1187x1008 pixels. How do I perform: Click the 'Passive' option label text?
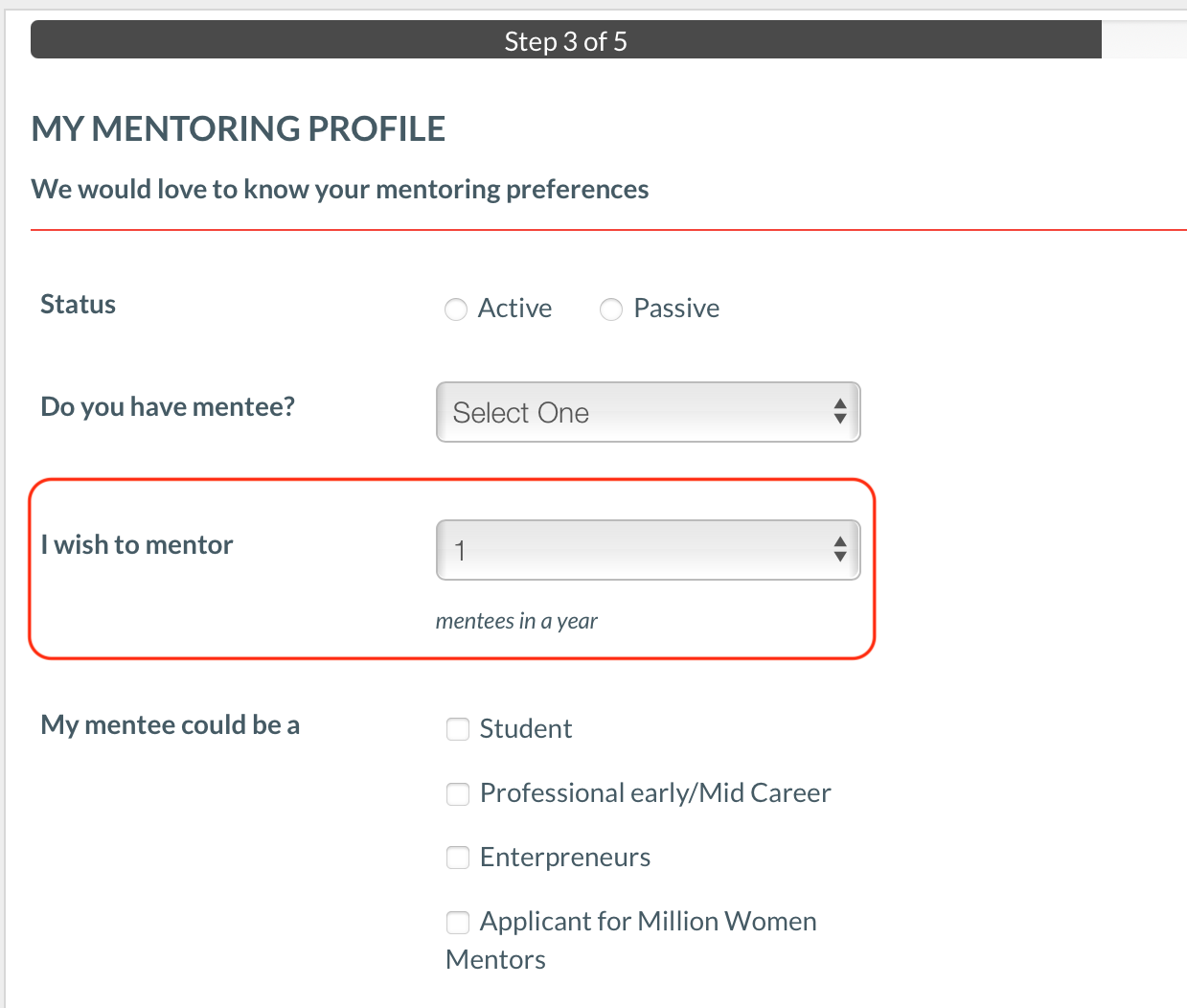[x=676, y=309]
